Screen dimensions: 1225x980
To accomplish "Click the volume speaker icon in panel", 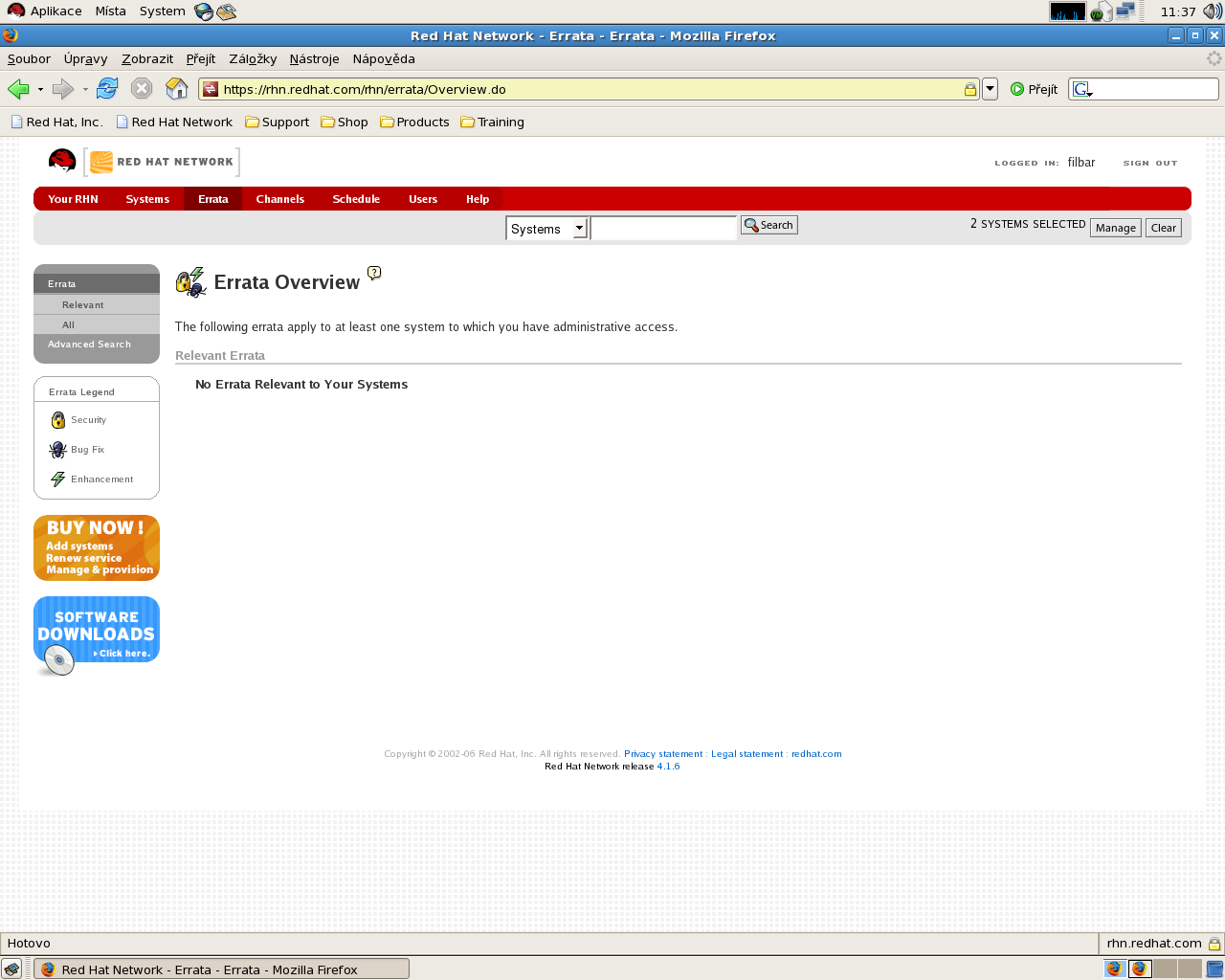I will [x=1213, y=11].
